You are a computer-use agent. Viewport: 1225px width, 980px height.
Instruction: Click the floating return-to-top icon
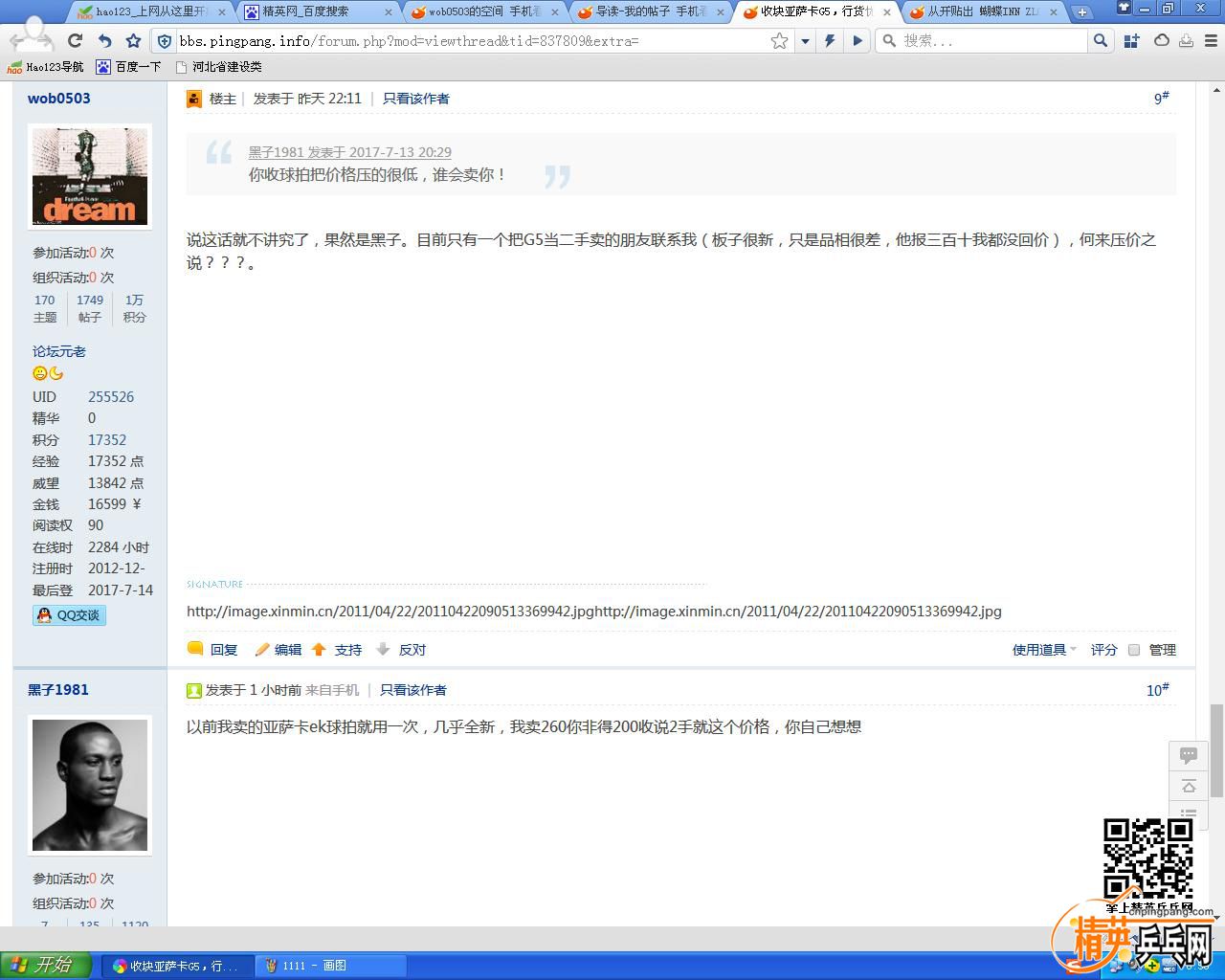click(x=1189, y=786)
